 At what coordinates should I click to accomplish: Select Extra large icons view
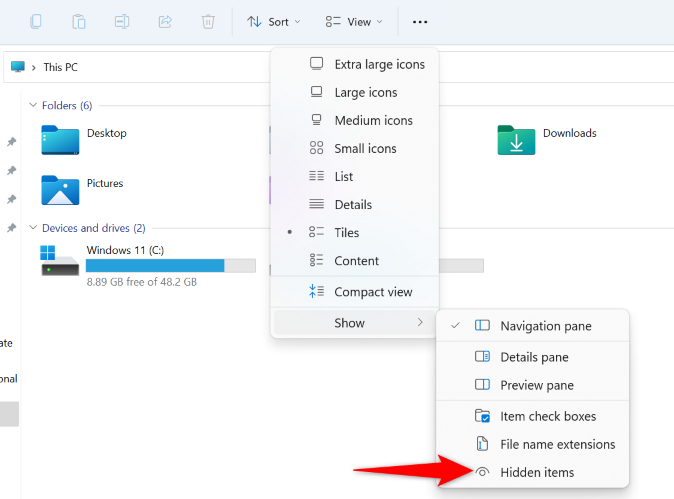click(x=378, y=64)
